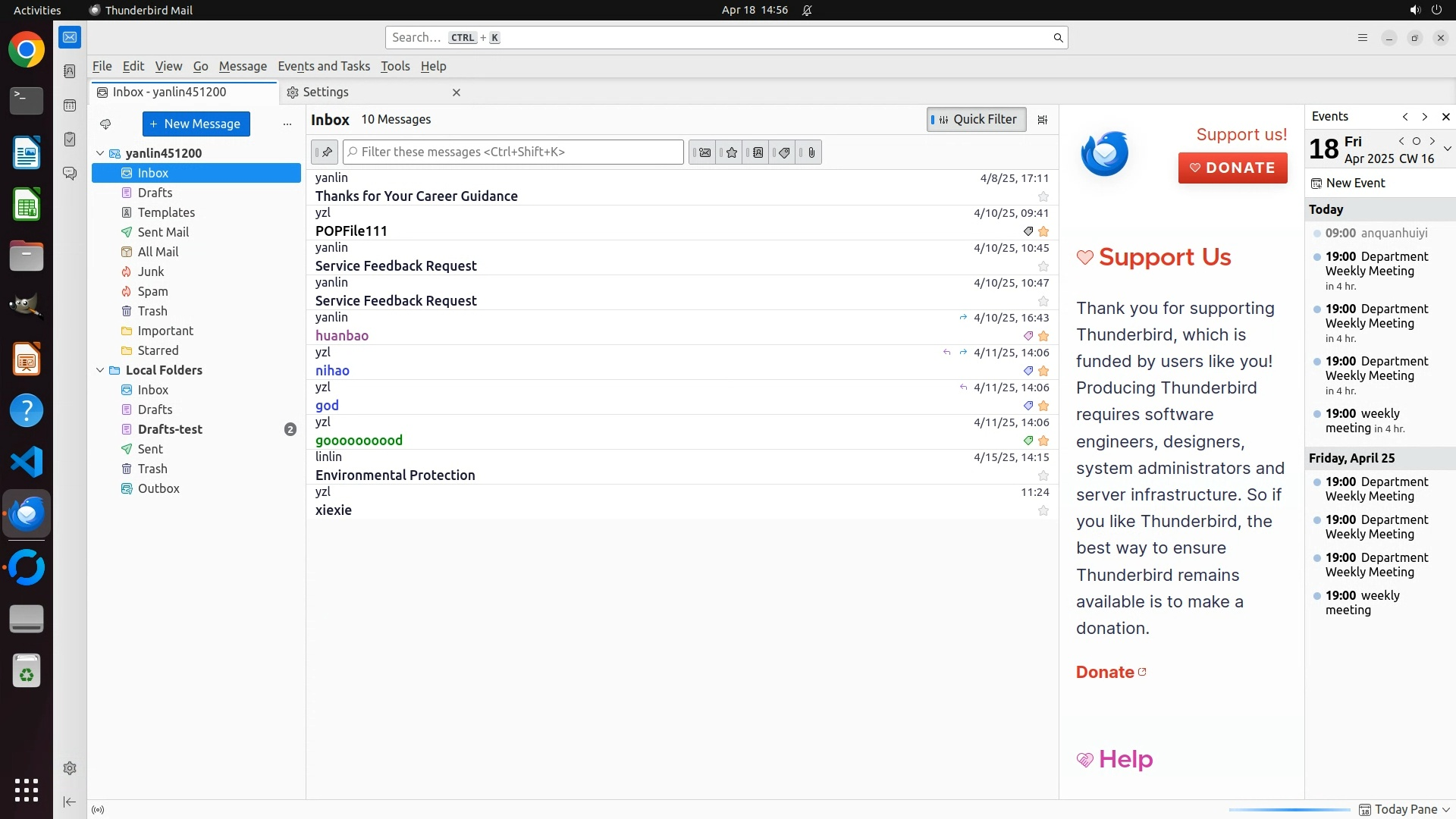Toggle the Unread messages filter
1456x819 pixels.
[704, 152]
